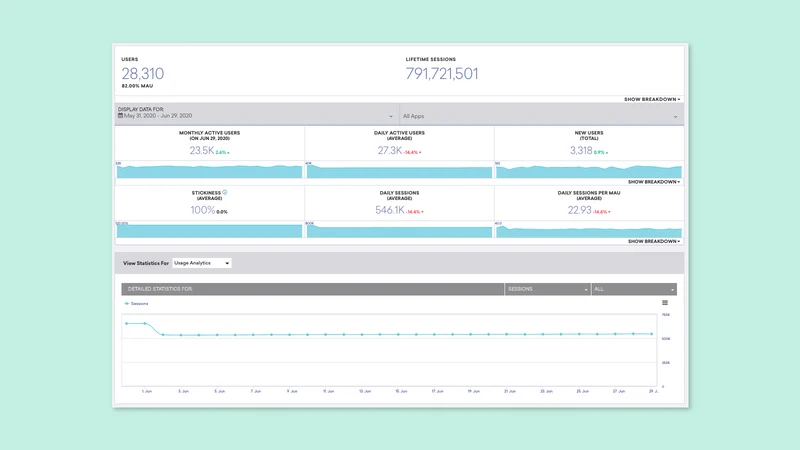Click the Daily Active Users value 27.3K
This screenshot has height=450, width=800.
(x=390, y=151)
